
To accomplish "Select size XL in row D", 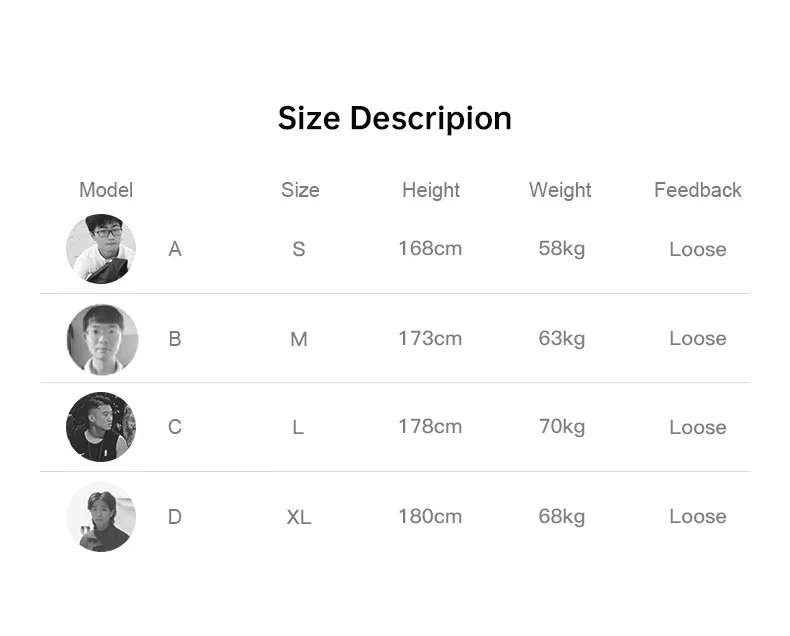I will coord(299,517).
